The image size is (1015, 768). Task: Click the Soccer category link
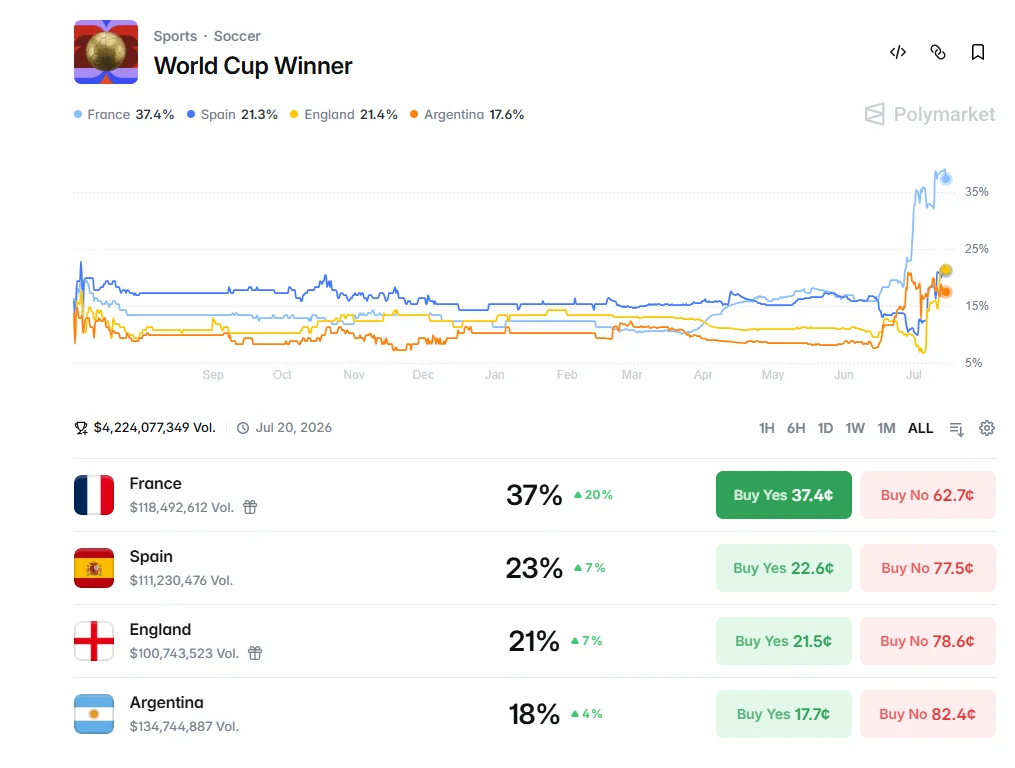coord(237,36)
